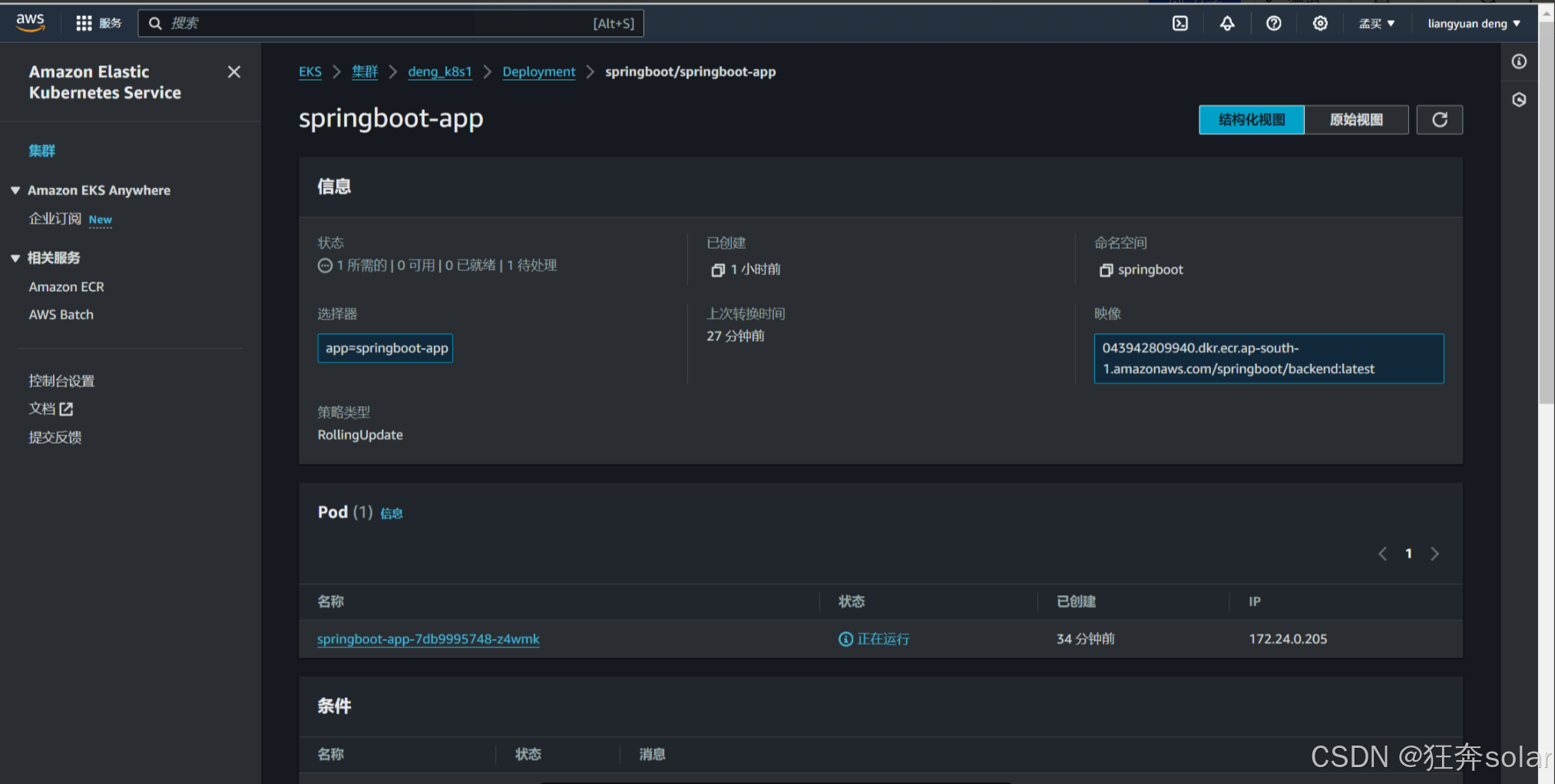Screen dimensions: 1555x784
Task: Open liangyuan deng account menu
Action: (x=1474, y=24)
